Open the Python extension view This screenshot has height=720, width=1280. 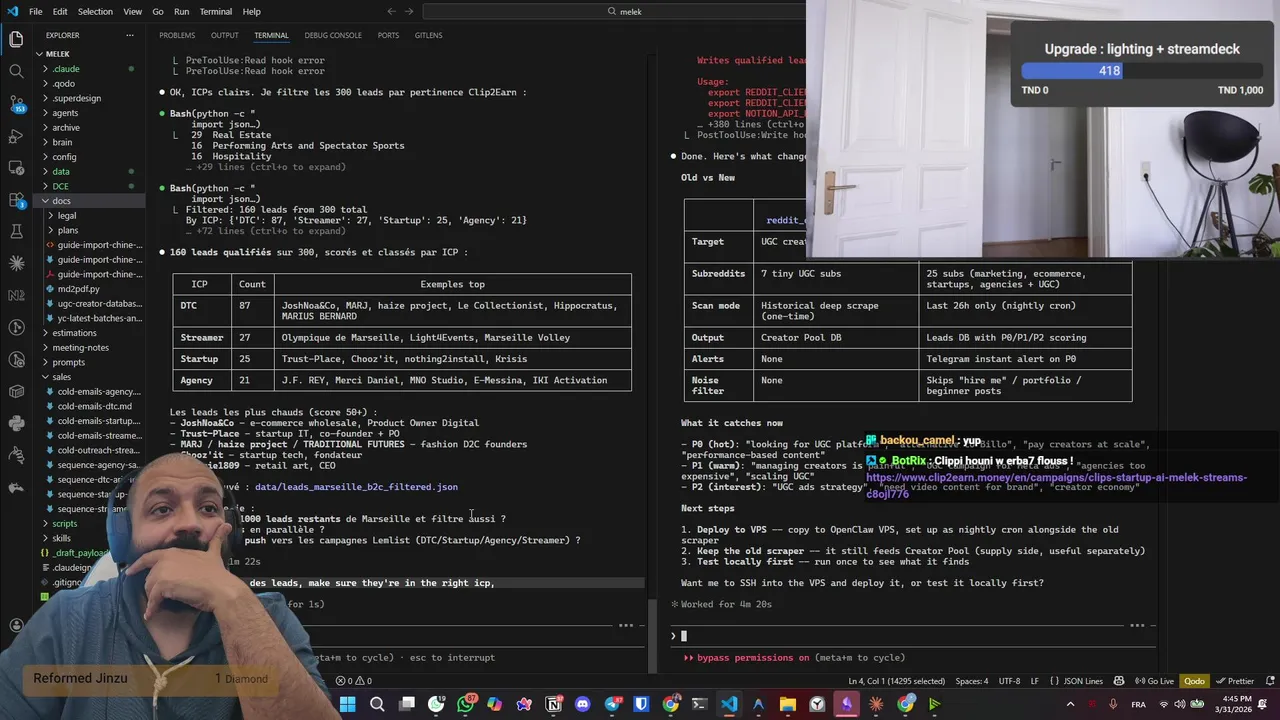tap(16, 423)
